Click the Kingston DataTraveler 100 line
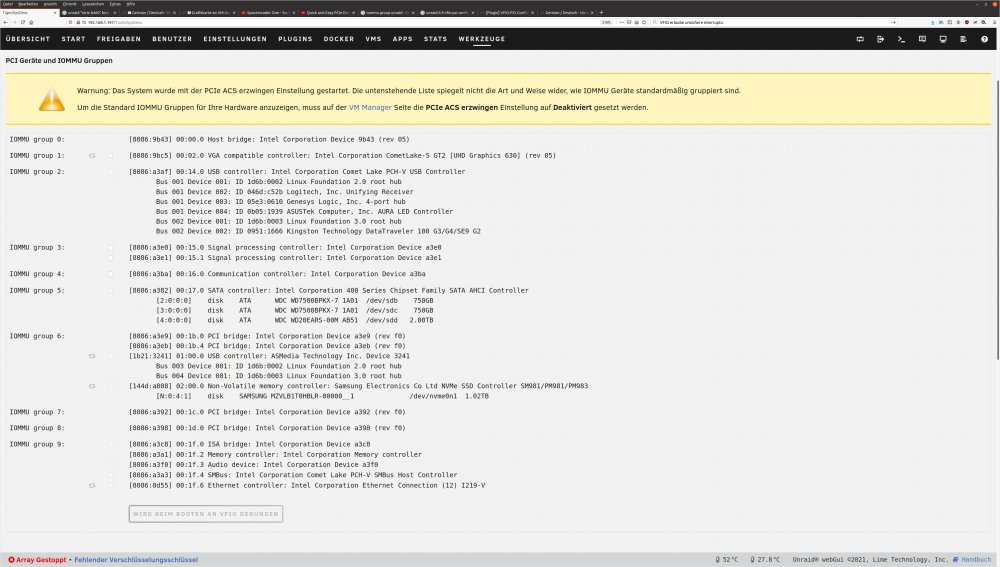 (318, 231)
